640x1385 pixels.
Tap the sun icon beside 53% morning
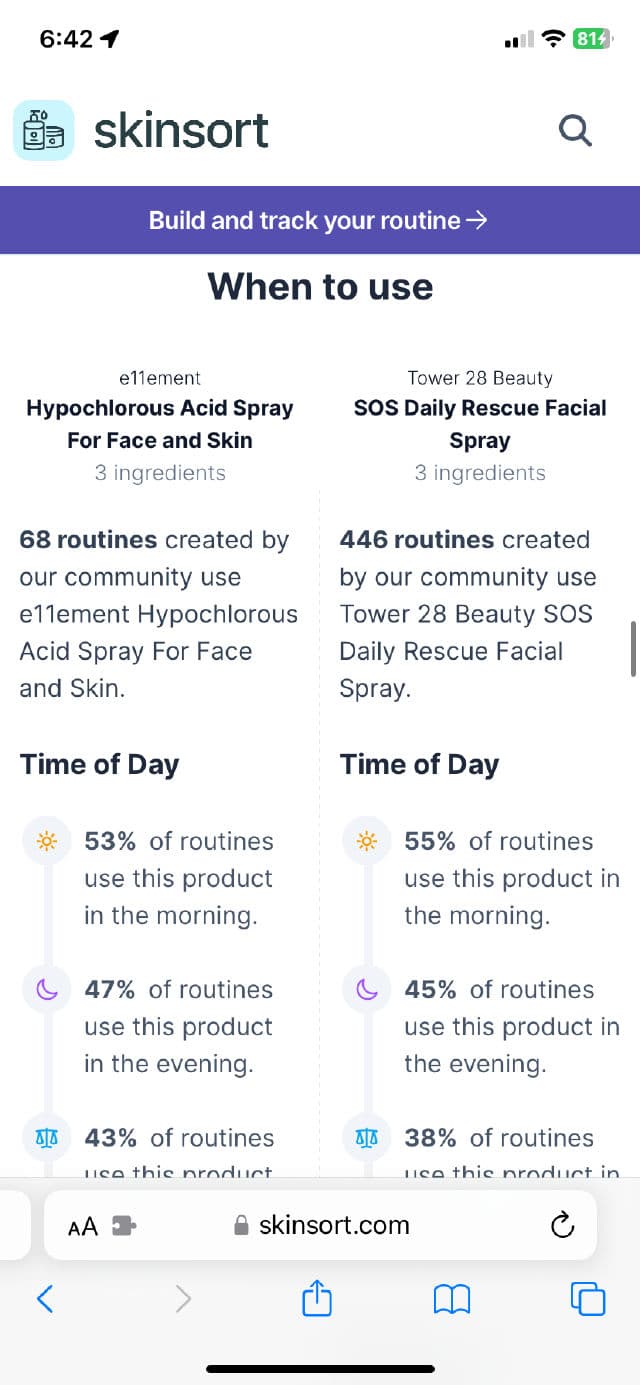[x=46, y=842]
